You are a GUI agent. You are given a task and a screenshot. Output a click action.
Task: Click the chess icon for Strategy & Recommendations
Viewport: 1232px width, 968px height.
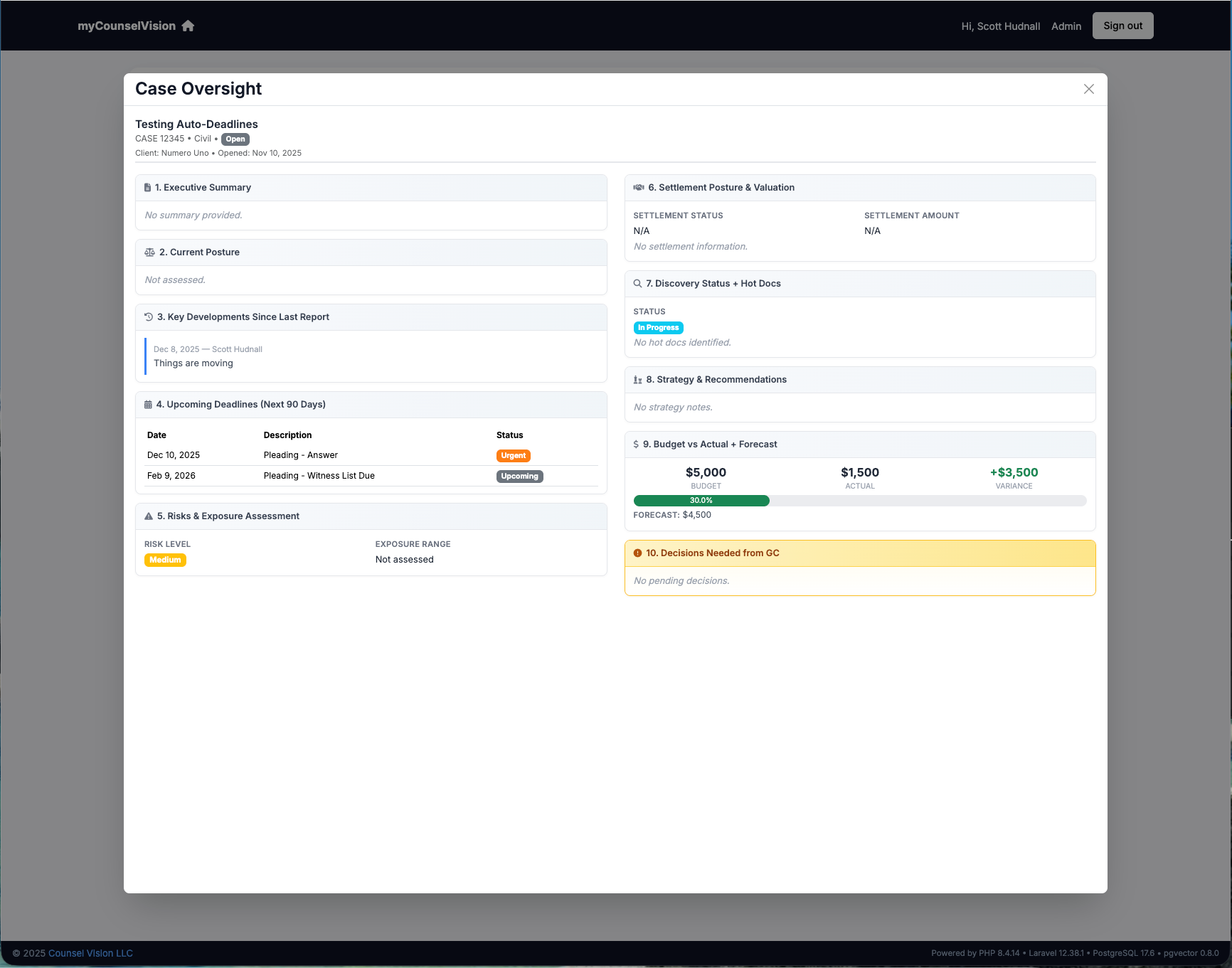click(x=638, y=380)
